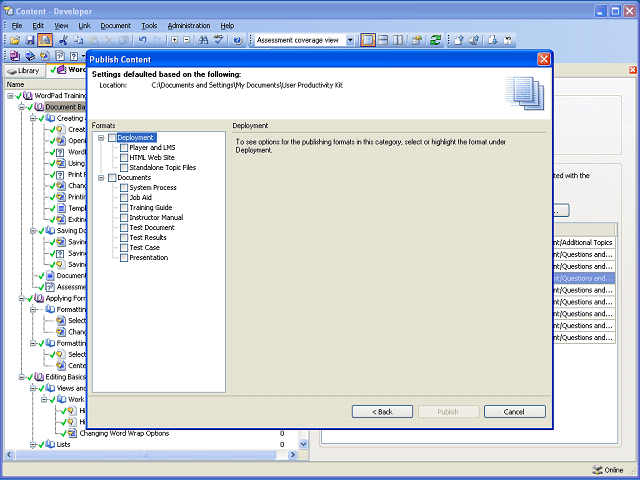Expand the Lists tree node

(x=33, y=444)
